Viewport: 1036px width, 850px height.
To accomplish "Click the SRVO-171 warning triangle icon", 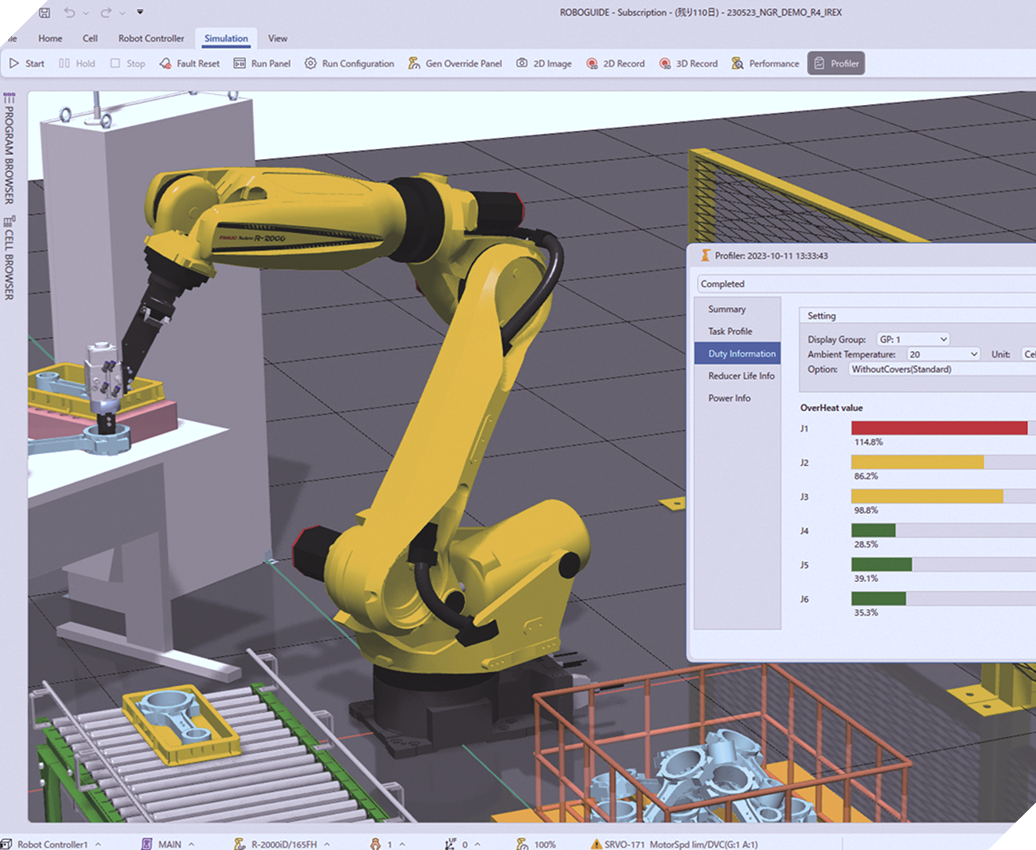I will pos(596,844).
